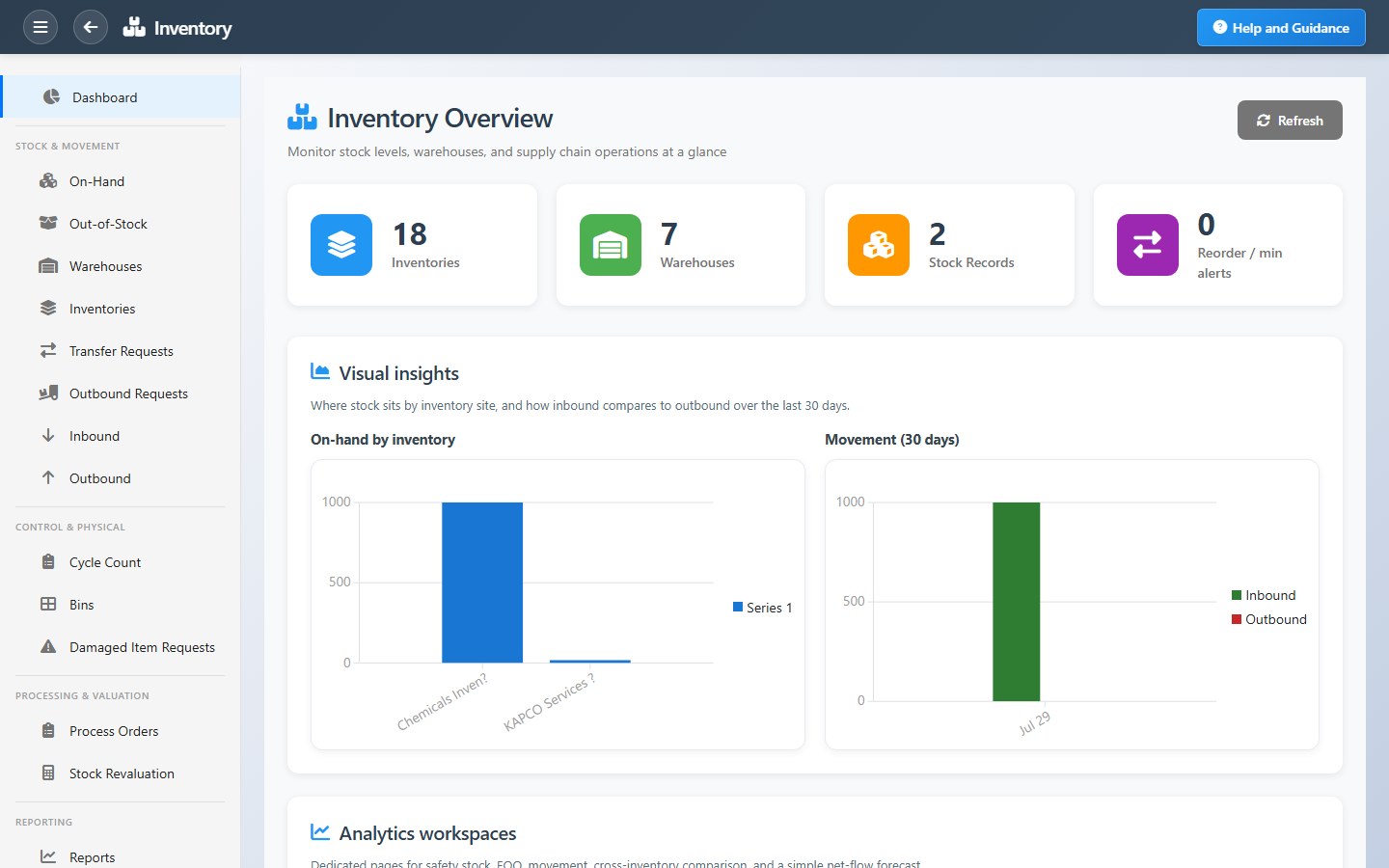Click the Outbound Requests dolly icon
Screen dimensions: 1389x868
click(x=48, y=393)
